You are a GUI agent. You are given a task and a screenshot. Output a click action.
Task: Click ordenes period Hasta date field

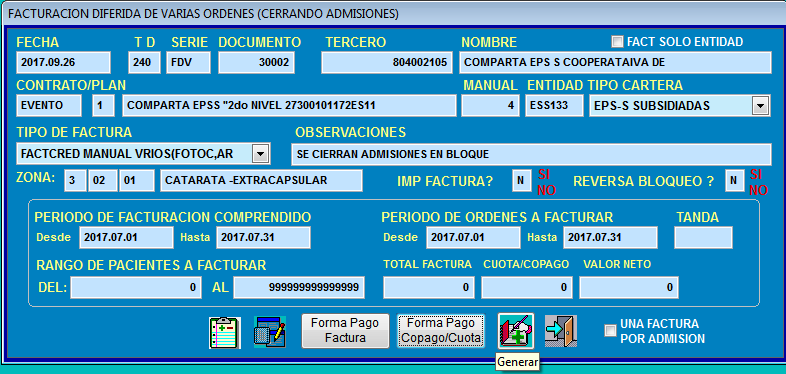610,237
